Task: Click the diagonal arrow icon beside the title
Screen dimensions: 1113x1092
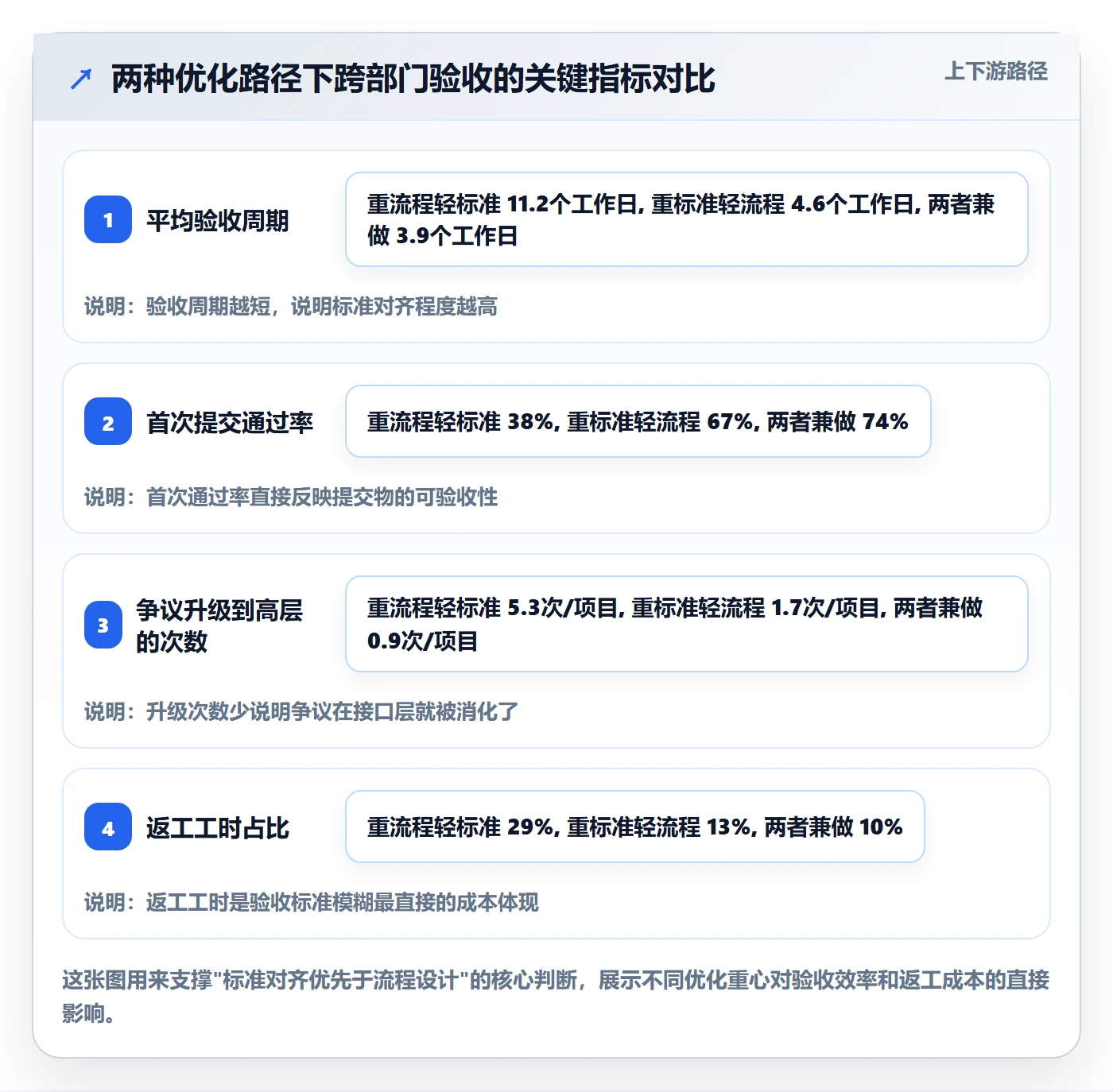Action: pyautogui.click(x=81, y=79)
